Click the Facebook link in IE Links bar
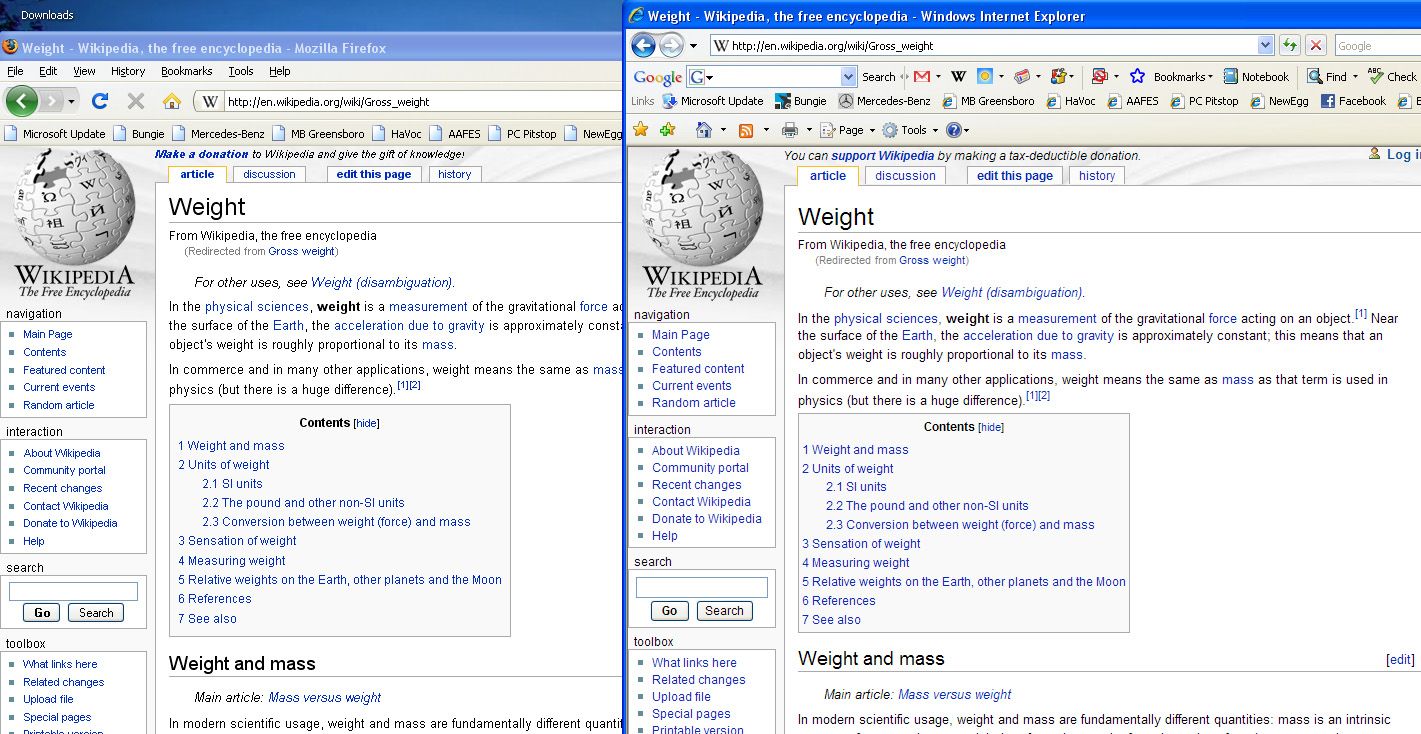Viewport: 1421px width, 734px height. coord(1353,101)
